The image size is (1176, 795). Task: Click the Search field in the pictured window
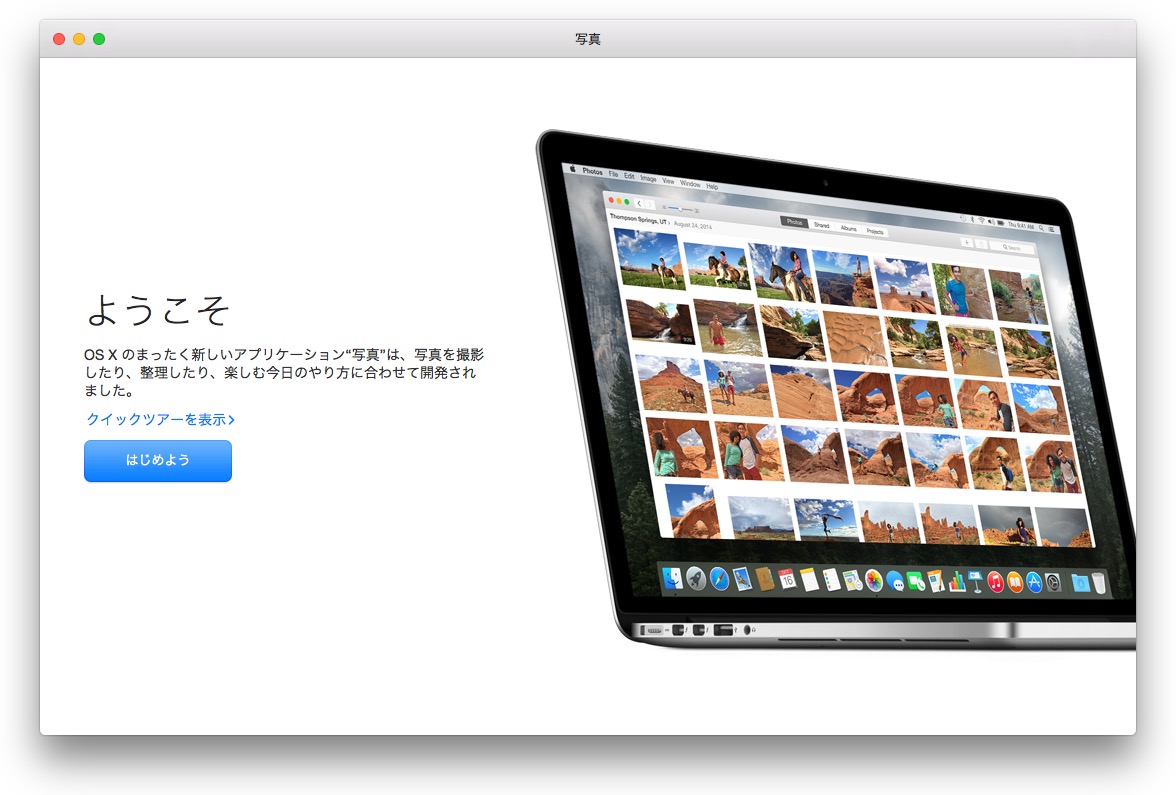[1013, 247]
